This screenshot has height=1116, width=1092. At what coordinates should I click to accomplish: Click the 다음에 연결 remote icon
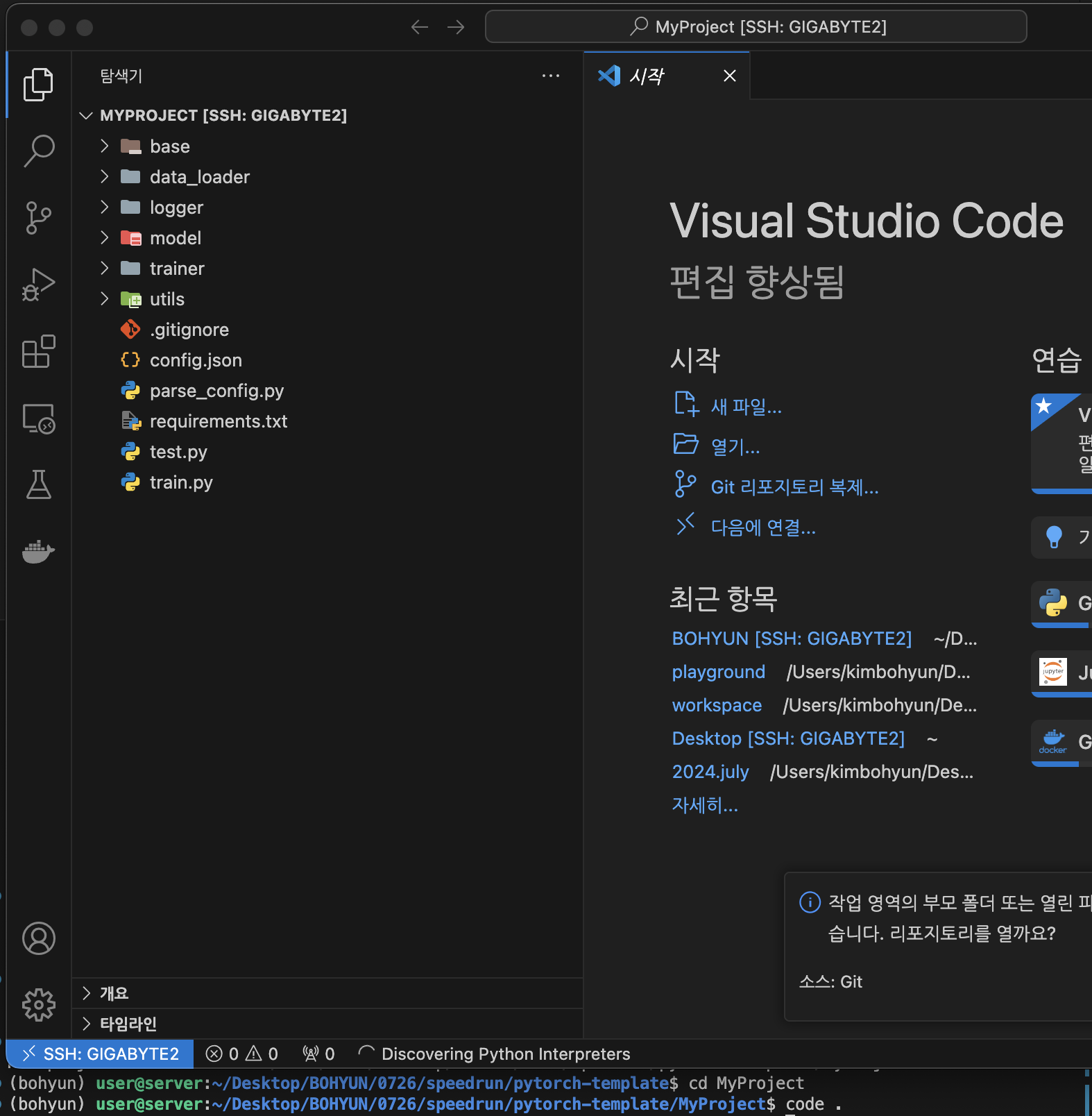[x=685, y=524]
